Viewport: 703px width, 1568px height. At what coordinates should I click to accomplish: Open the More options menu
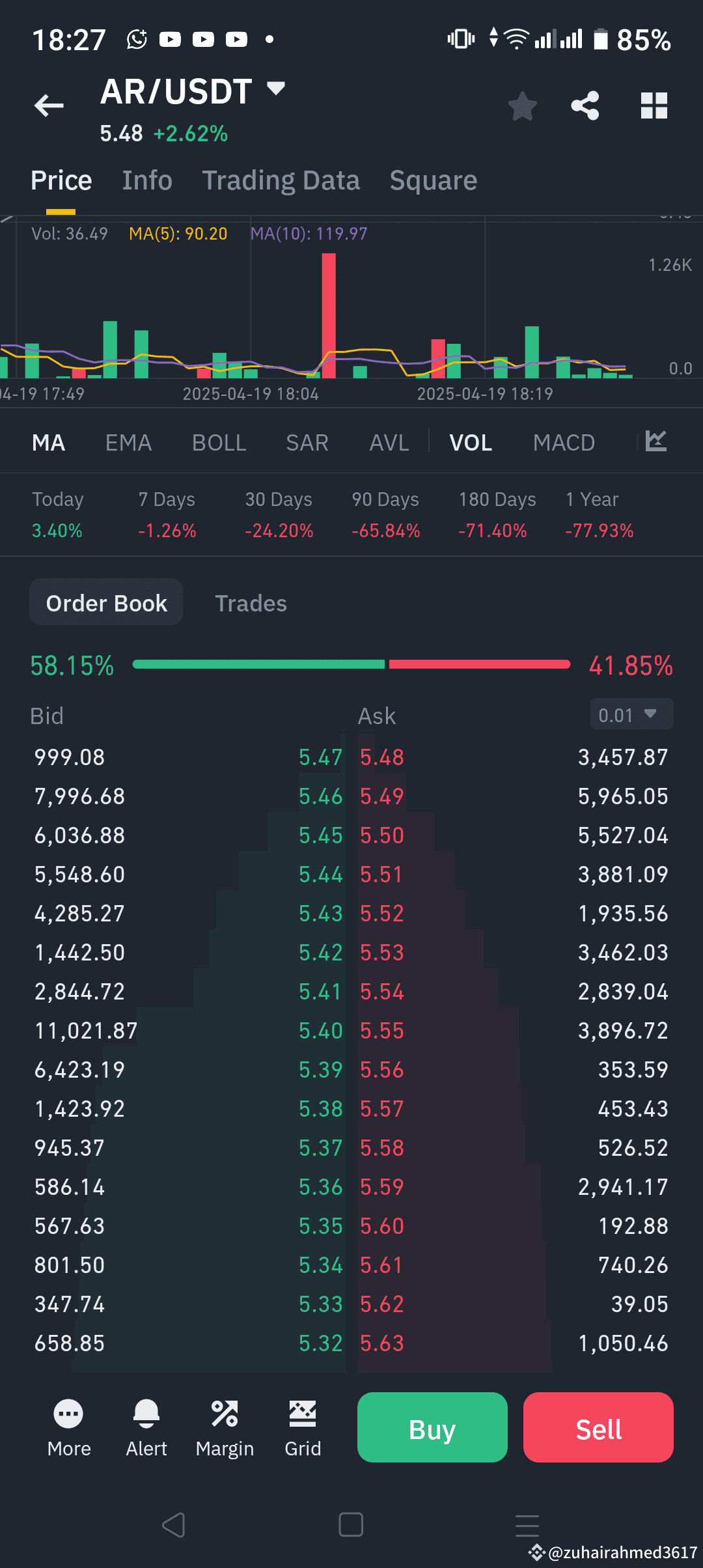[x=68, y=1428]
